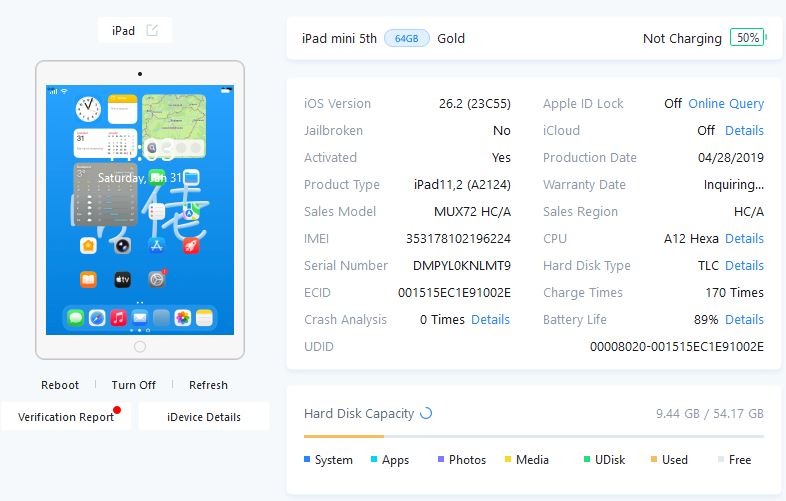
Task: Click the IMEI value 353178102196224
Action: 458,239
